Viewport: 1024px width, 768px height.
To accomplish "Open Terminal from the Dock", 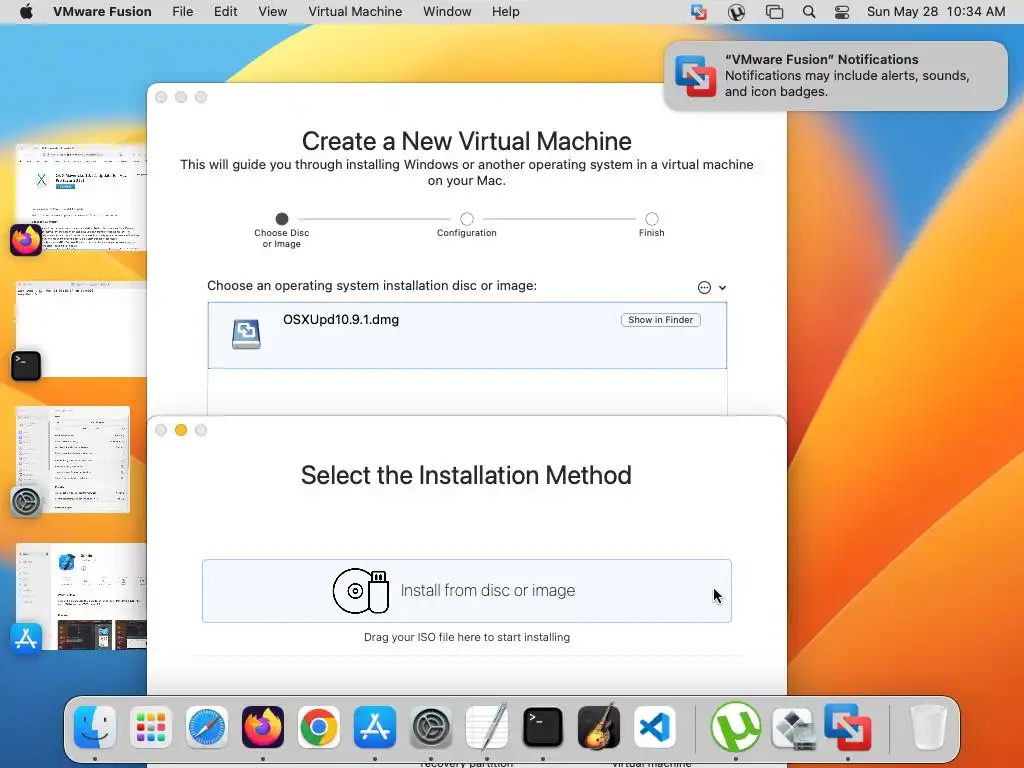I will (543, 727).
